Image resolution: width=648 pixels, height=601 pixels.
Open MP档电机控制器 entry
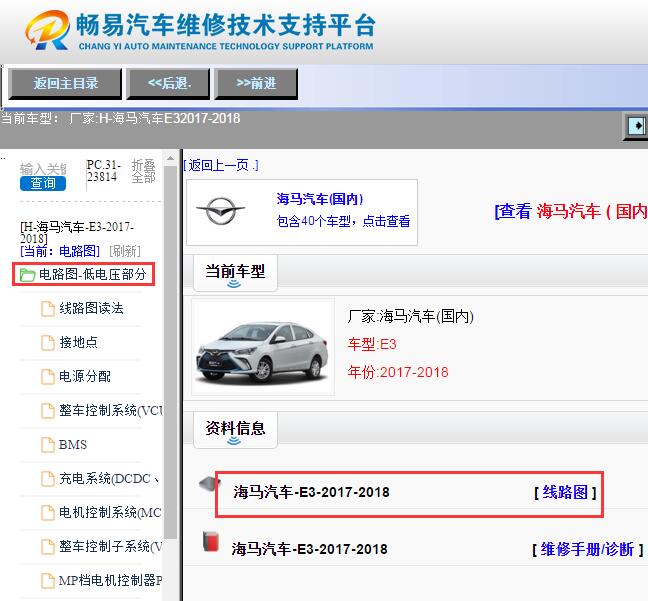(x=110, y=581)
